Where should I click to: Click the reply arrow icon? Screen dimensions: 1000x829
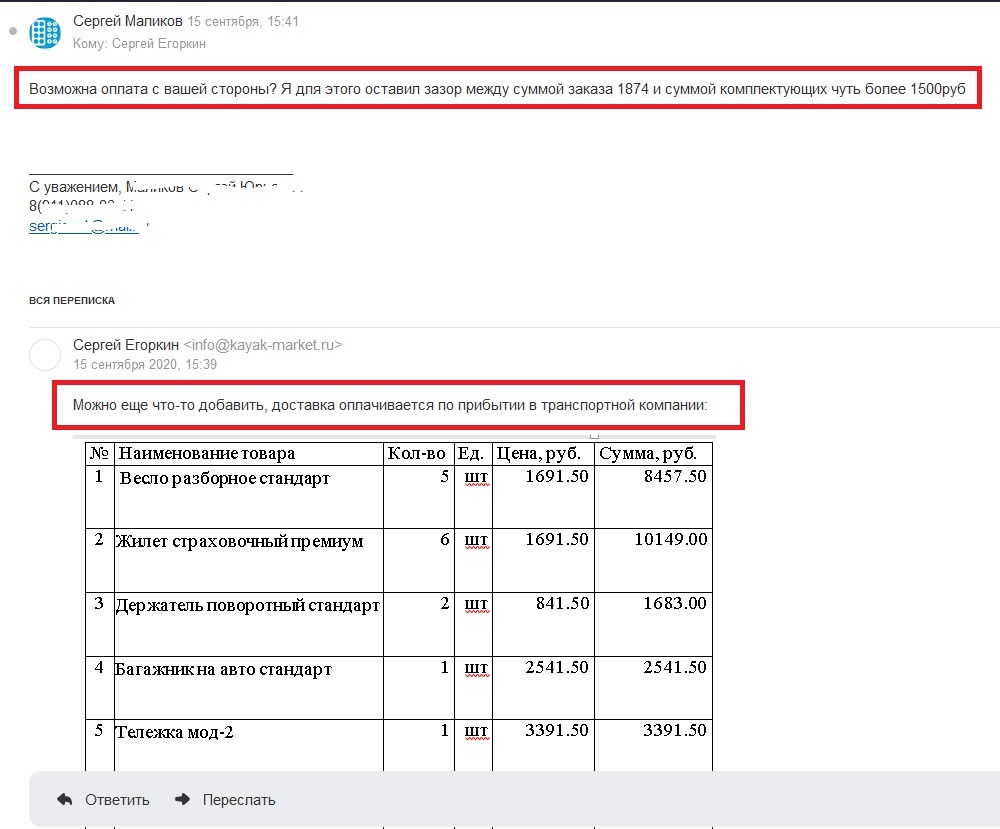pos(65,800)
